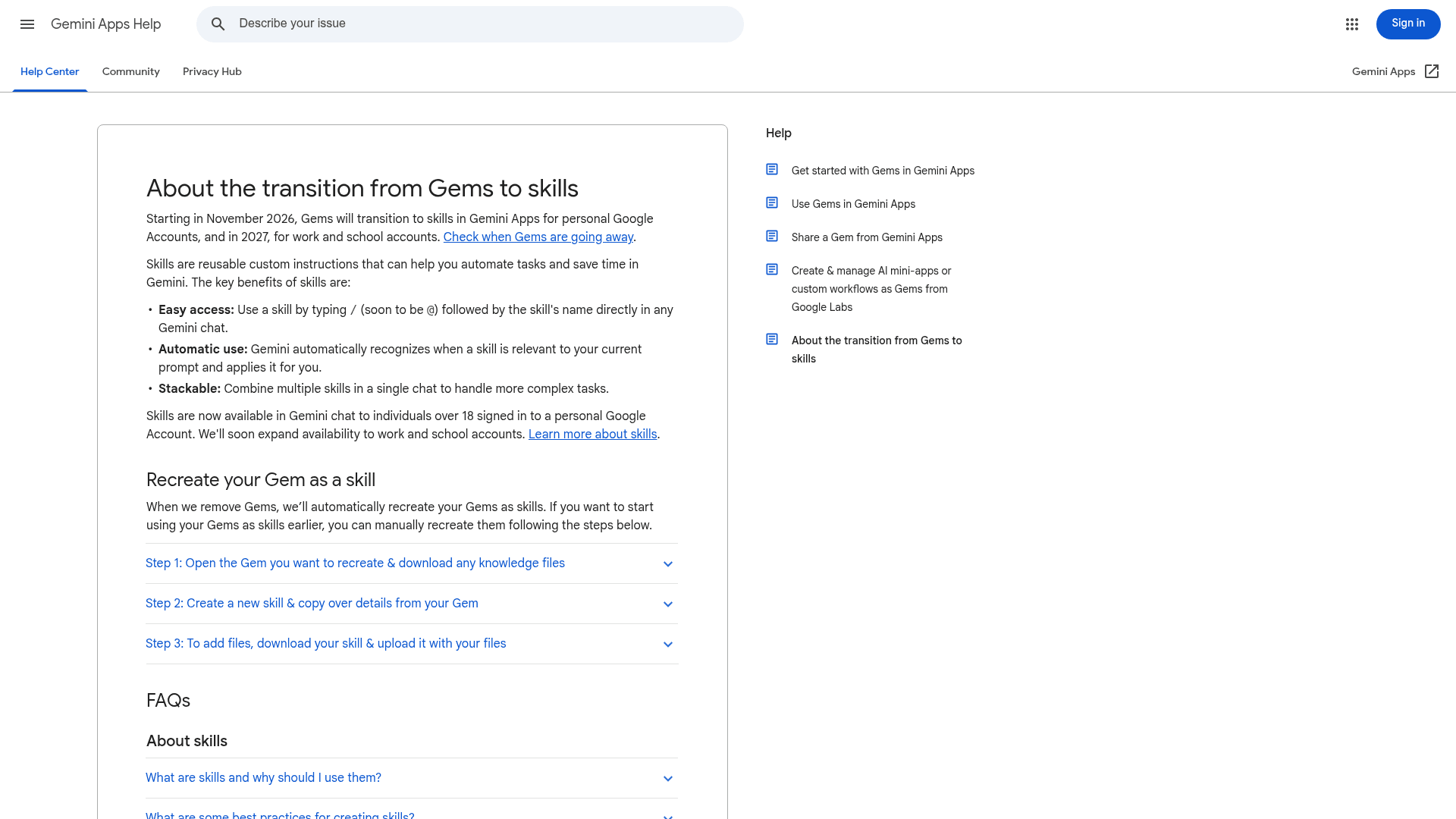Click the Easy access bullet text
The image size is (1456, 819).
click(416, 318)
